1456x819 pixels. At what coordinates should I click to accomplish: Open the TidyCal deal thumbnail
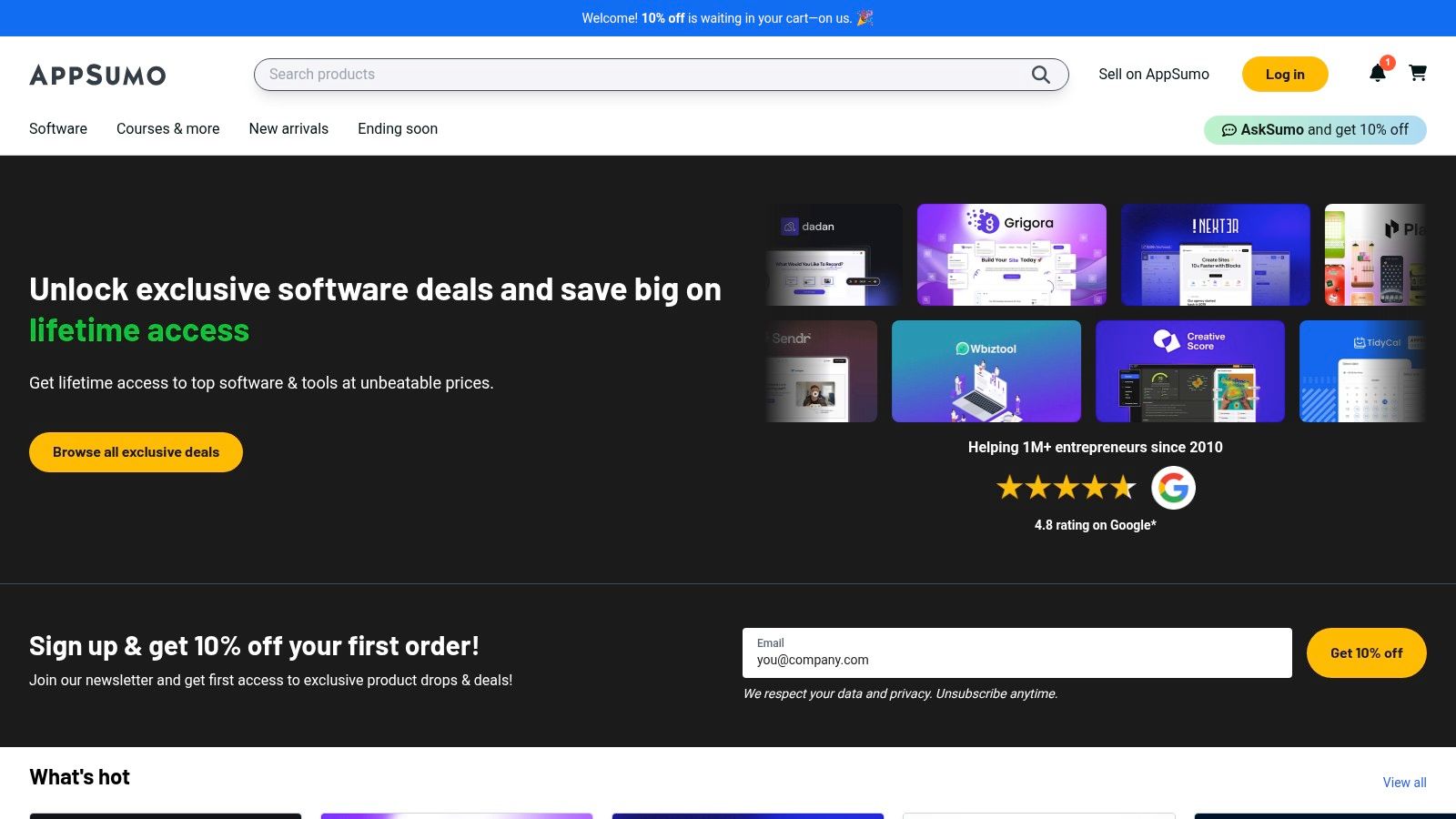point(1362,371)
